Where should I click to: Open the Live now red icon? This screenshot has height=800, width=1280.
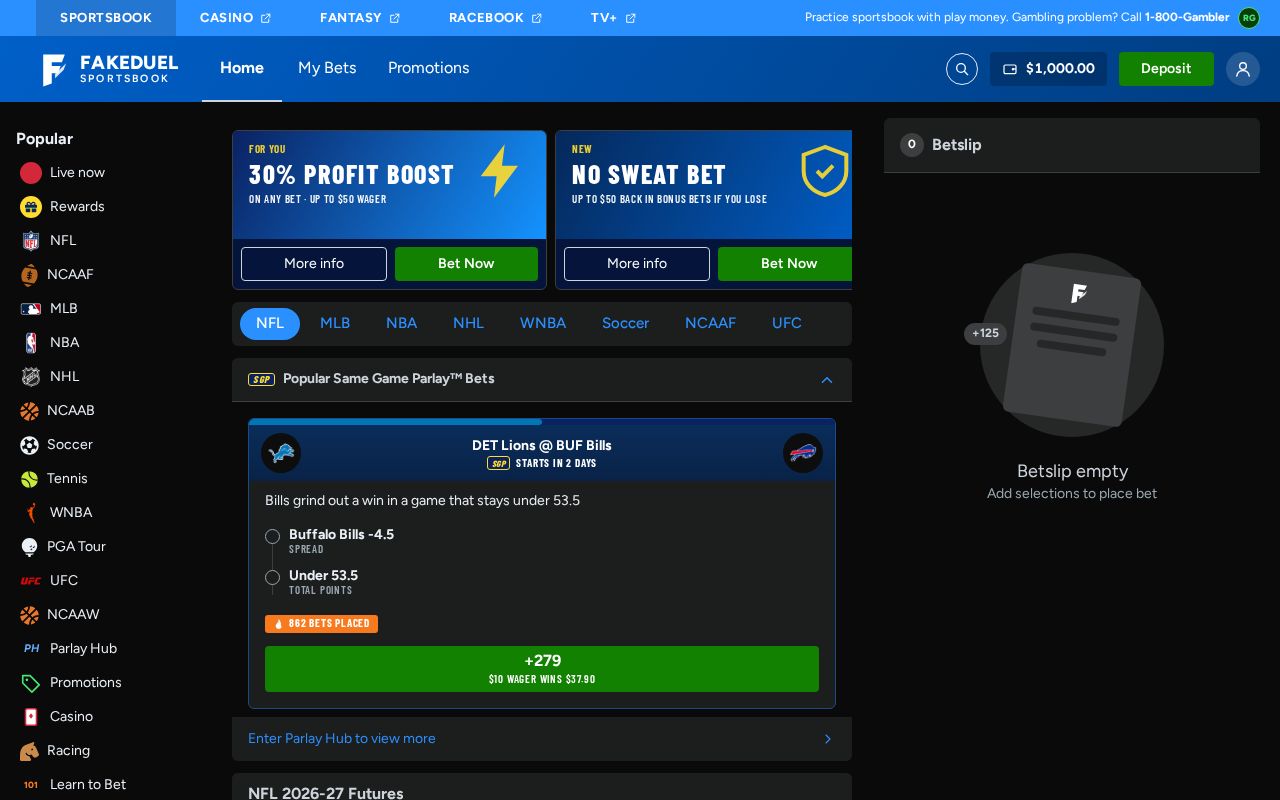pos(31,173)
